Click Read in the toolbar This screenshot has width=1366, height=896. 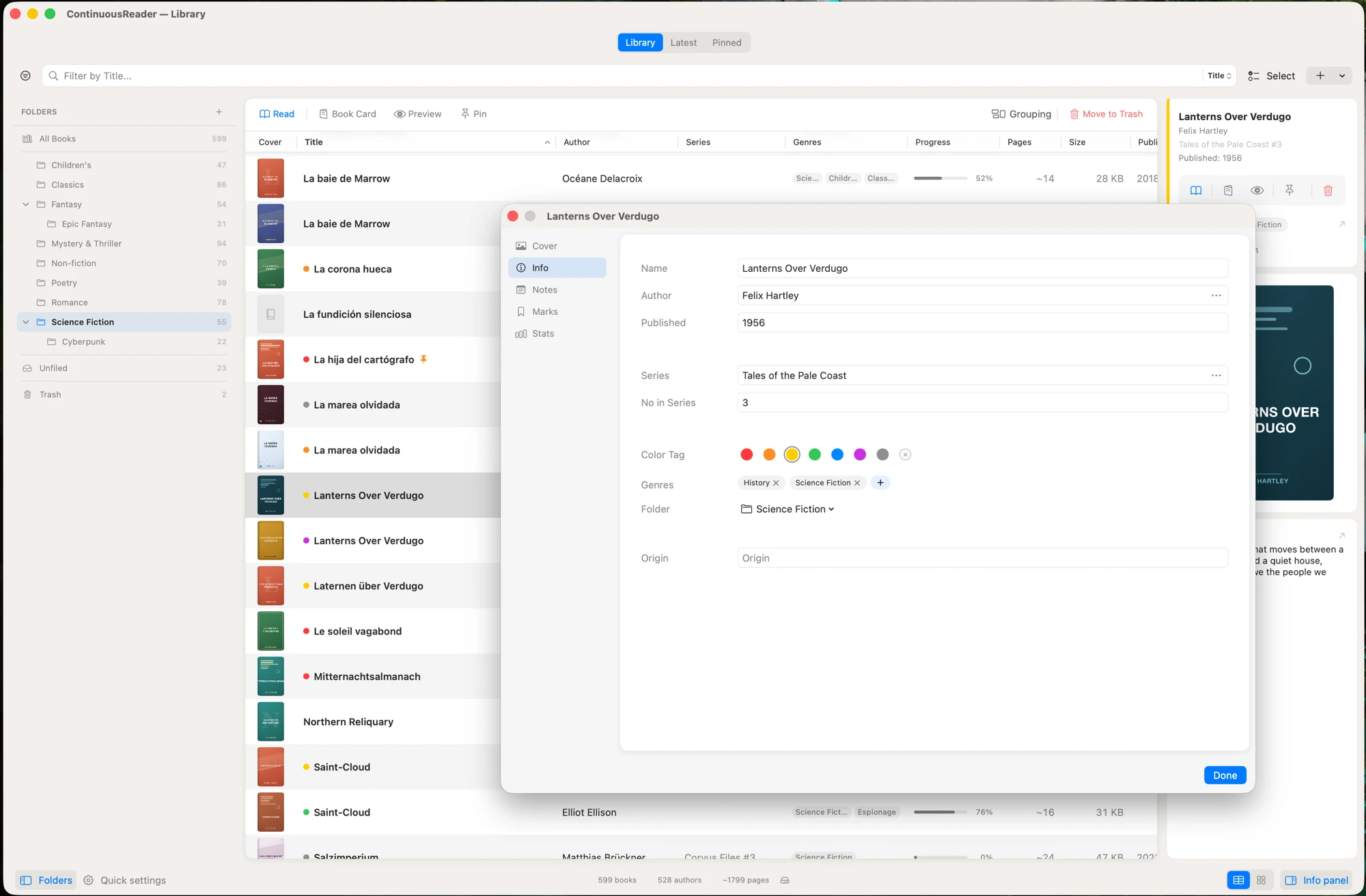pyautogui.click(x=277, y=114)
